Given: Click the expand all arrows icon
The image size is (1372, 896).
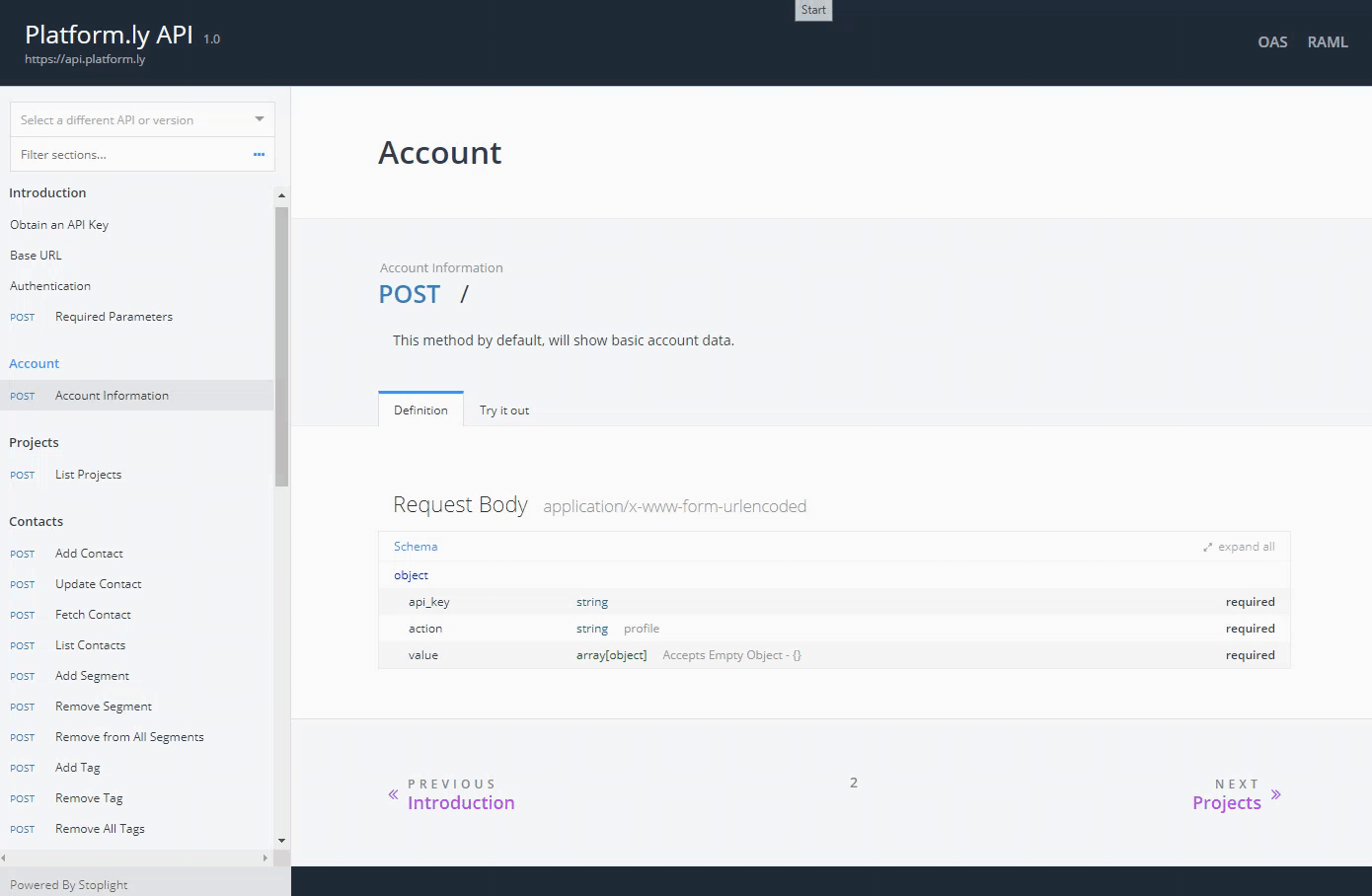Looking at the screenshot, I should point(1207,547).
